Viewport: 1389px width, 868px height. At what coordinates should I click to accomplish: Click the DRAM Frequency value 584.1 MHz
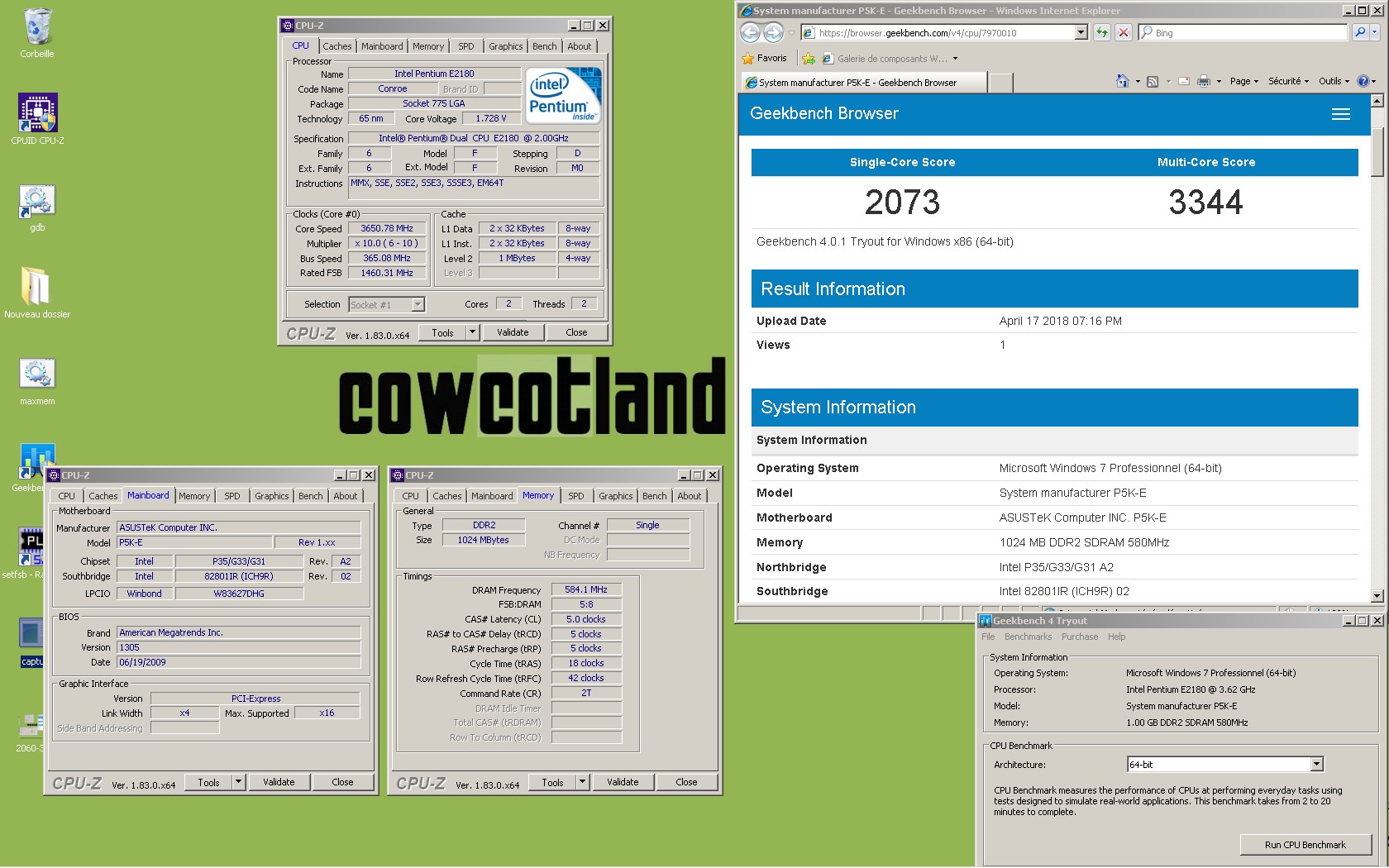pos(586,590)
